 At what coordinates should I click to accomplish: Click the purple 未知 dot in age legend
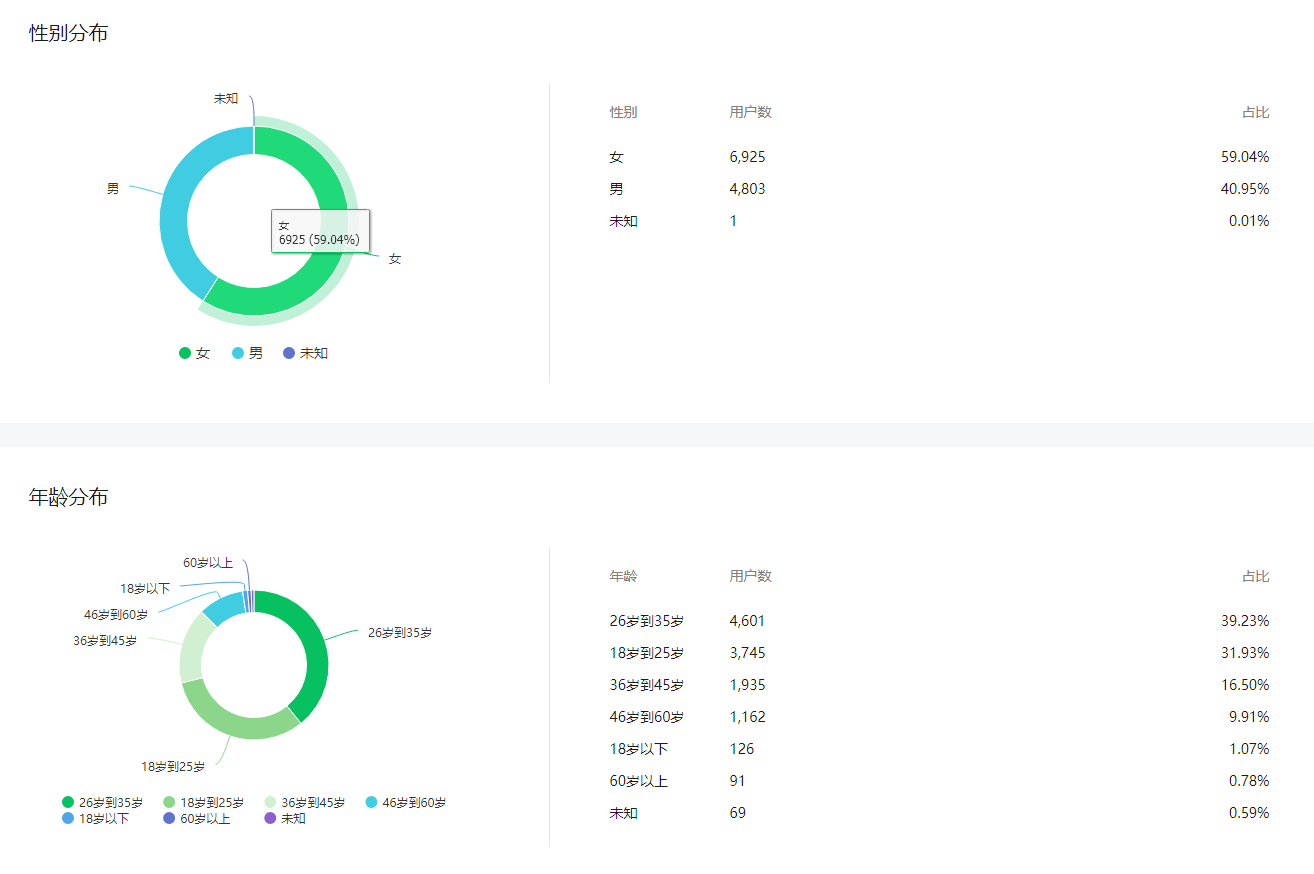pos(270,818)
